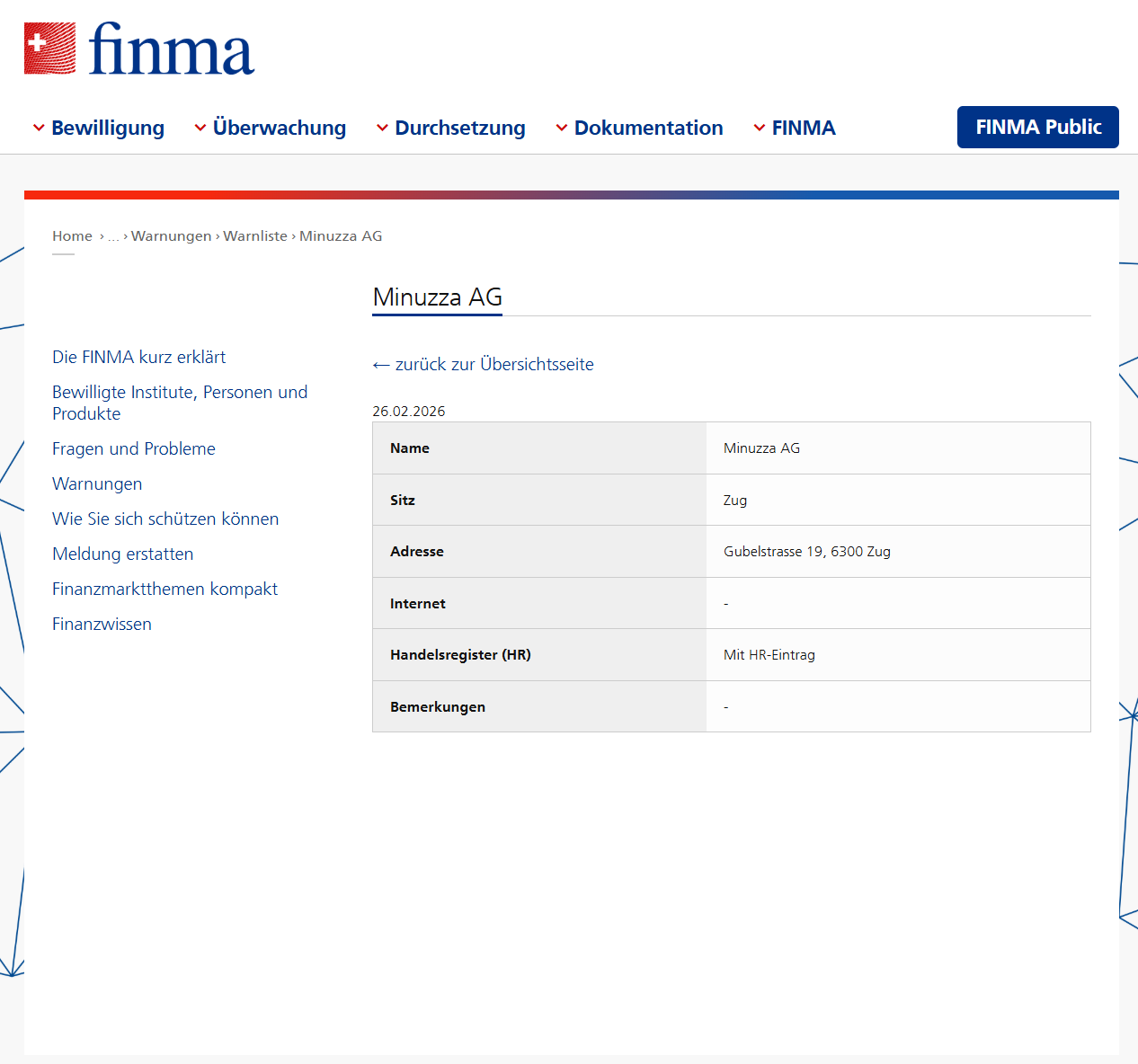Click the Handelsregister (HR) label
1138x1064 pixels.
[x=460, y=655]
